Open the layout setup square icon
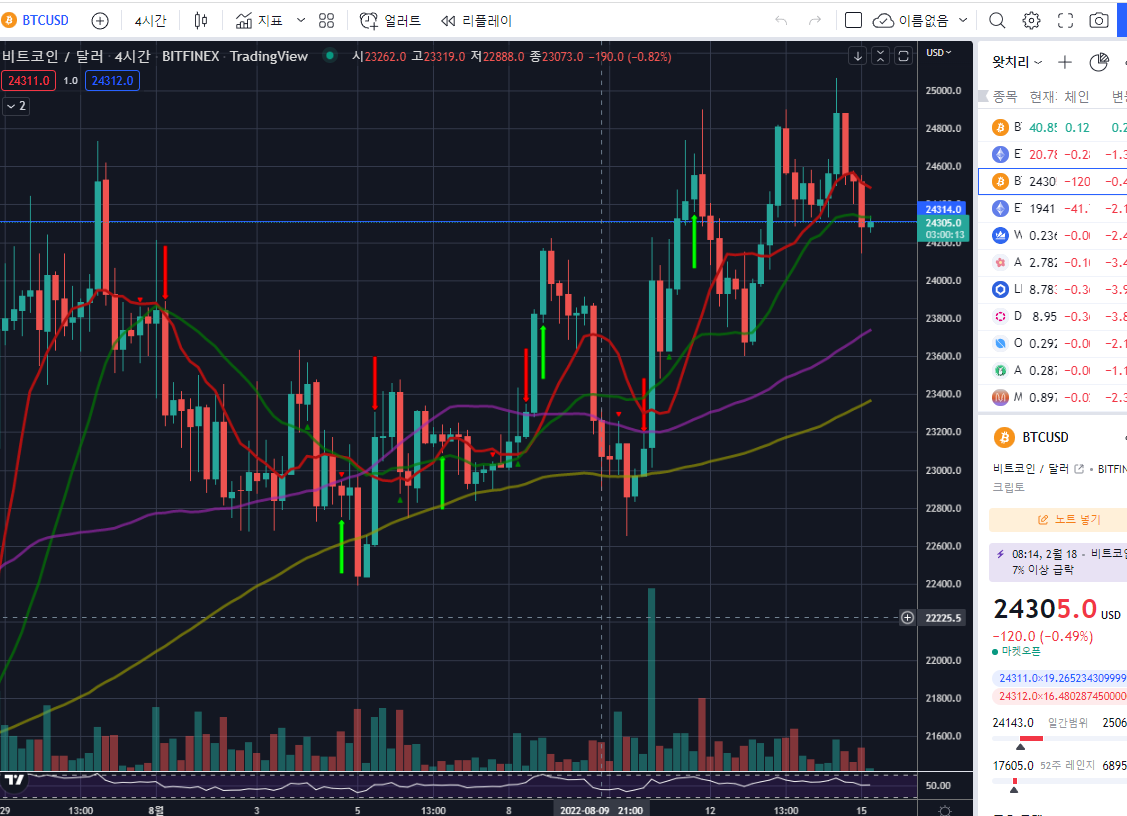The image size is (1127, 816). click(853, 20)
